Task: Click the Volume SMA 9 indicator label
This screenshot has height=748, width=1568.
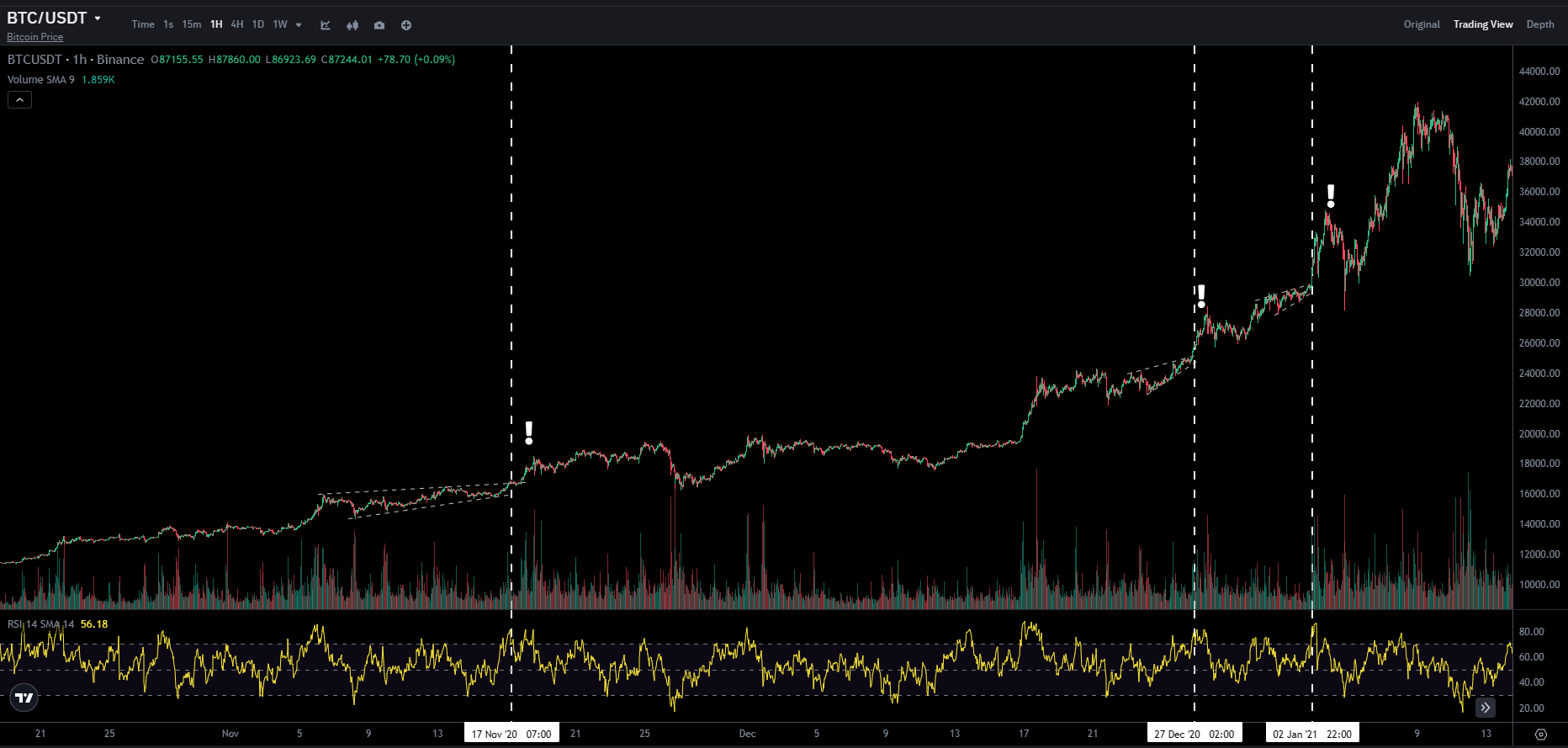Action: click(41, 80)
